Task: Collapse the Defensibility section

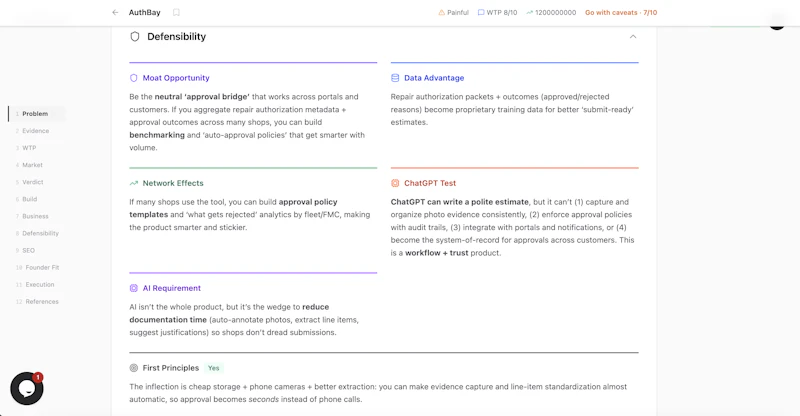Action: click(633, 37)
